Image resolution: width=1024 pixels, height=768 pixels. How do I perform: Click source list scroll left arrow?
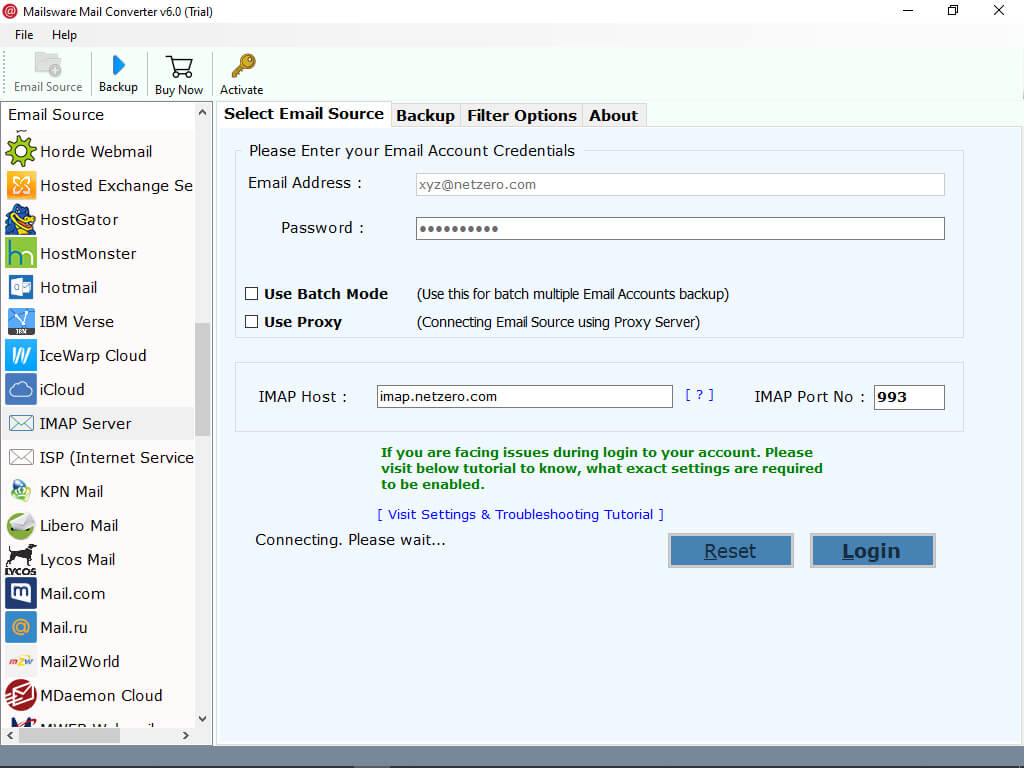pos(10,735)
